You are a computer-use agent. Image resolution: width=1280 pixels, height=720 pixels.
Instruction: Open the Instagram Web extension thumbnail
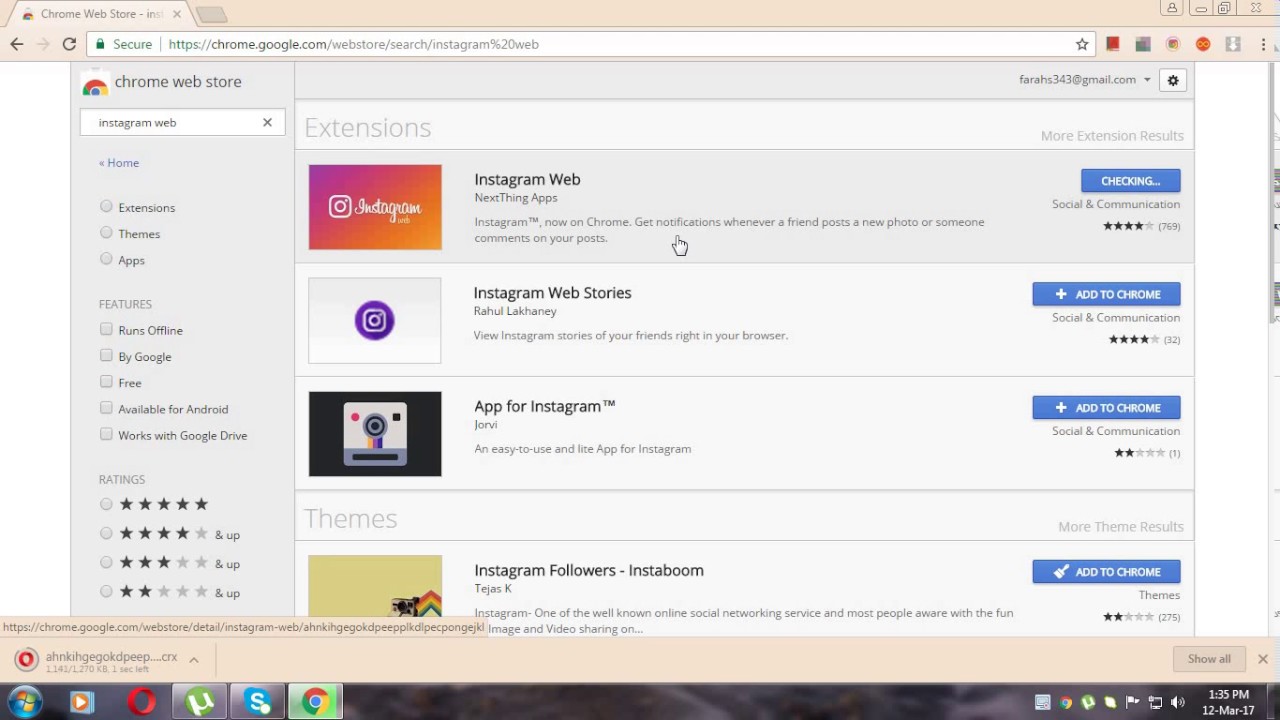point(375,207)
